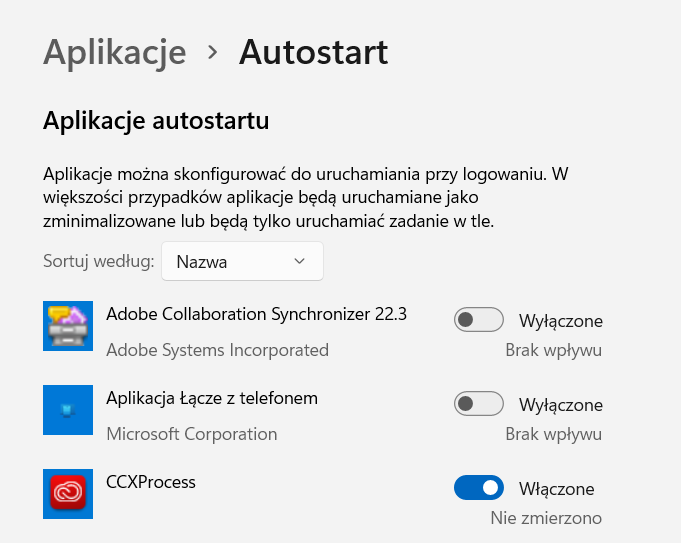Click the red CCXProcess Creative Cloud icon
The width and height of the screenshot is (681, 543).
[68, 494]
